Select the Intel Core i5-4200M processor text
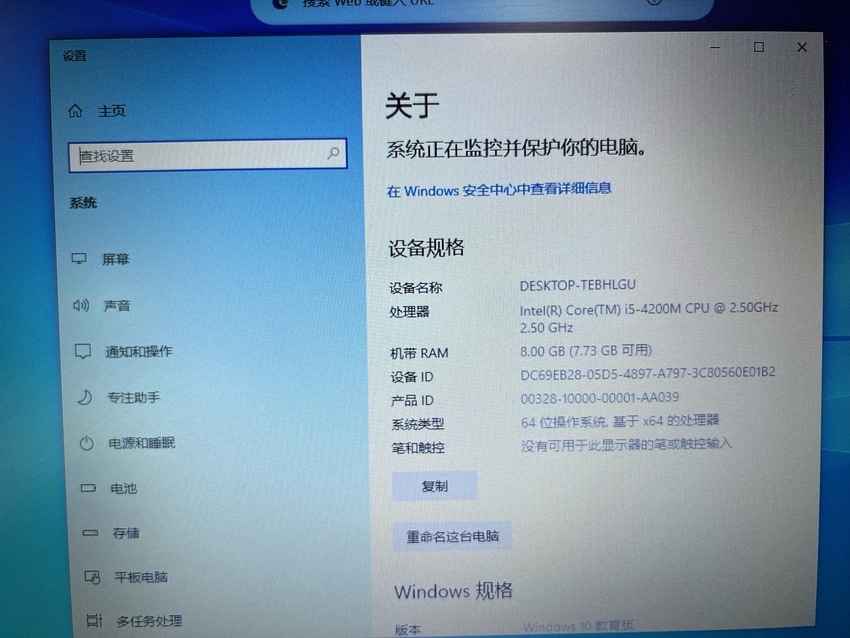This screenshot has height=638, width=850. click(649, 317)
